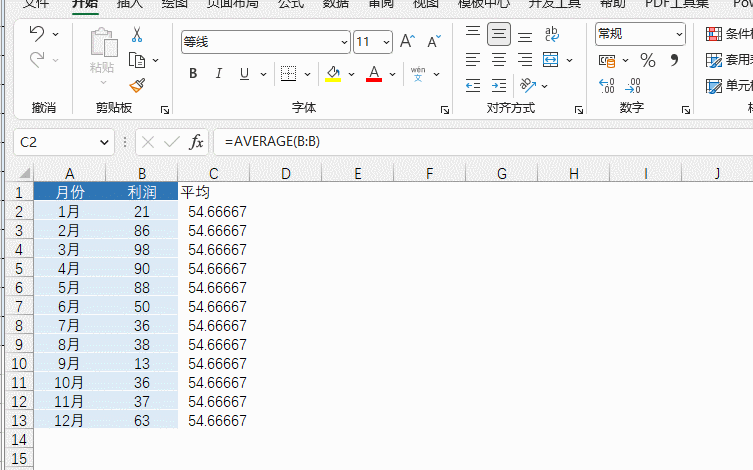Click the phonetic guide wén icon

[418, 73]
